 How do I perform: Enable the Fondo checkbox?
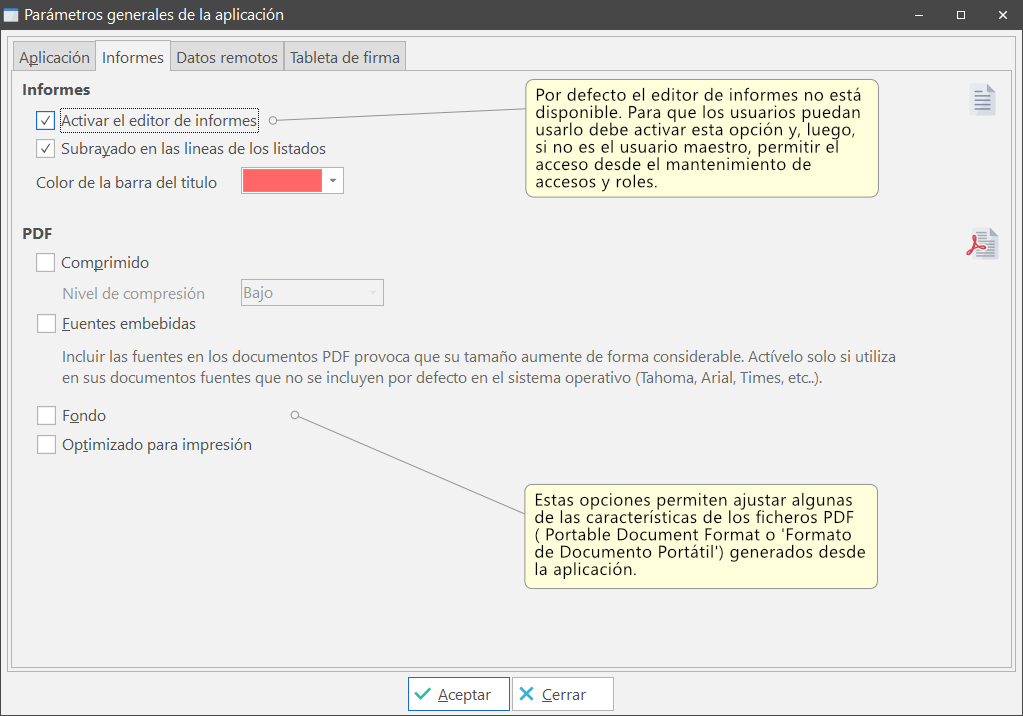pyautogui.click(x=46, y=415)
